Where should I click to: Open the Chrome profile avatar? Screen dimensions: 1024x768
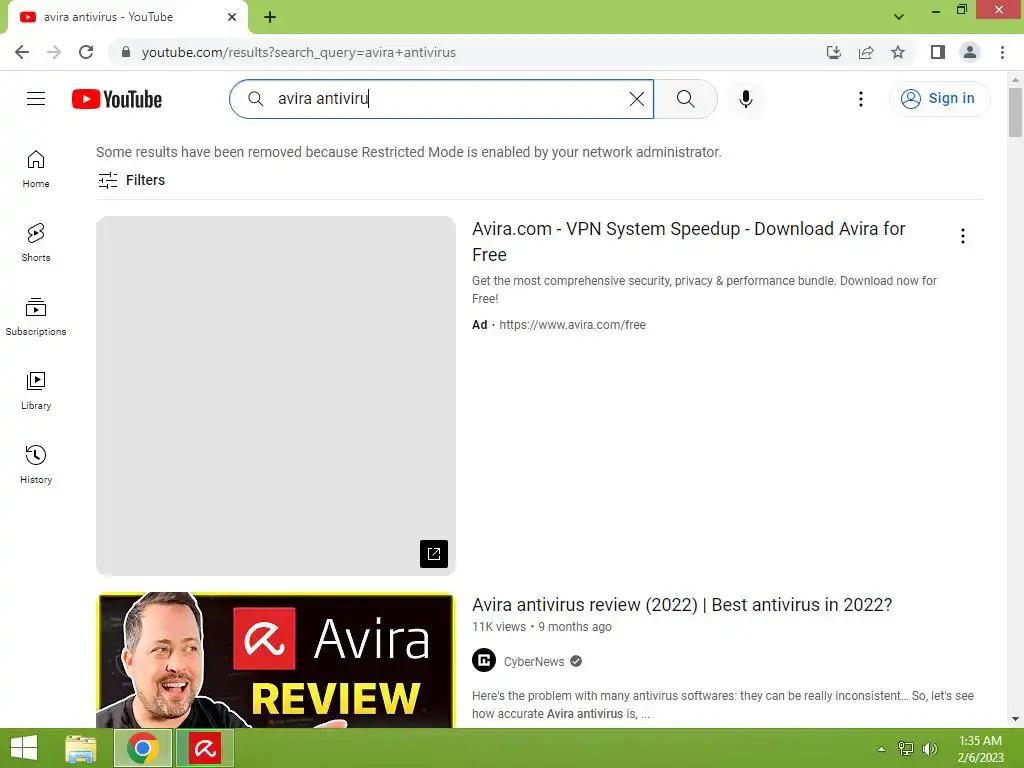click(970, 52)
